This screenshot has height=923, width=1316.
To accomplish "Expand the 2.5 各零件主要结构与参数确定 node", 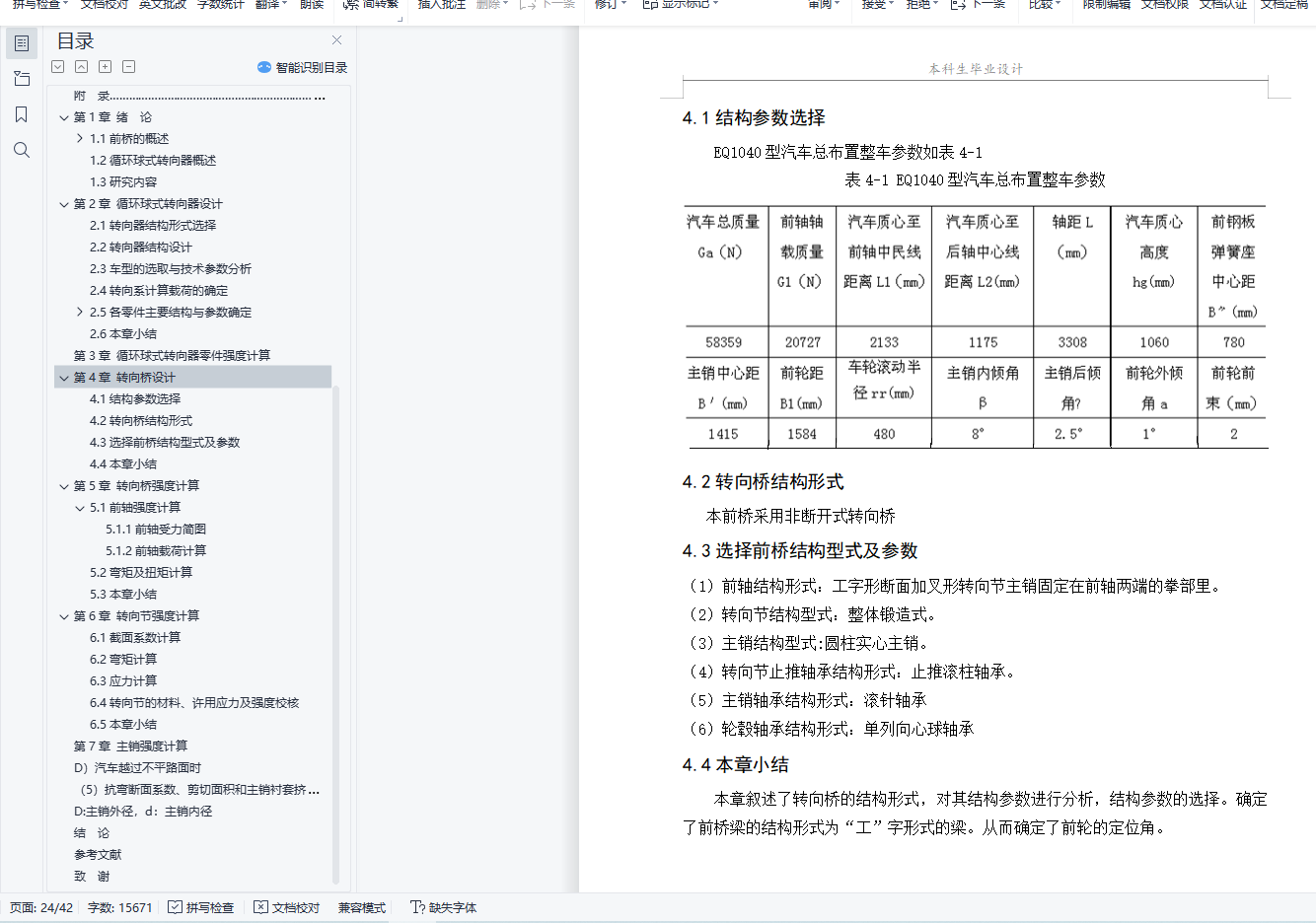I will [x=80, y=313].
